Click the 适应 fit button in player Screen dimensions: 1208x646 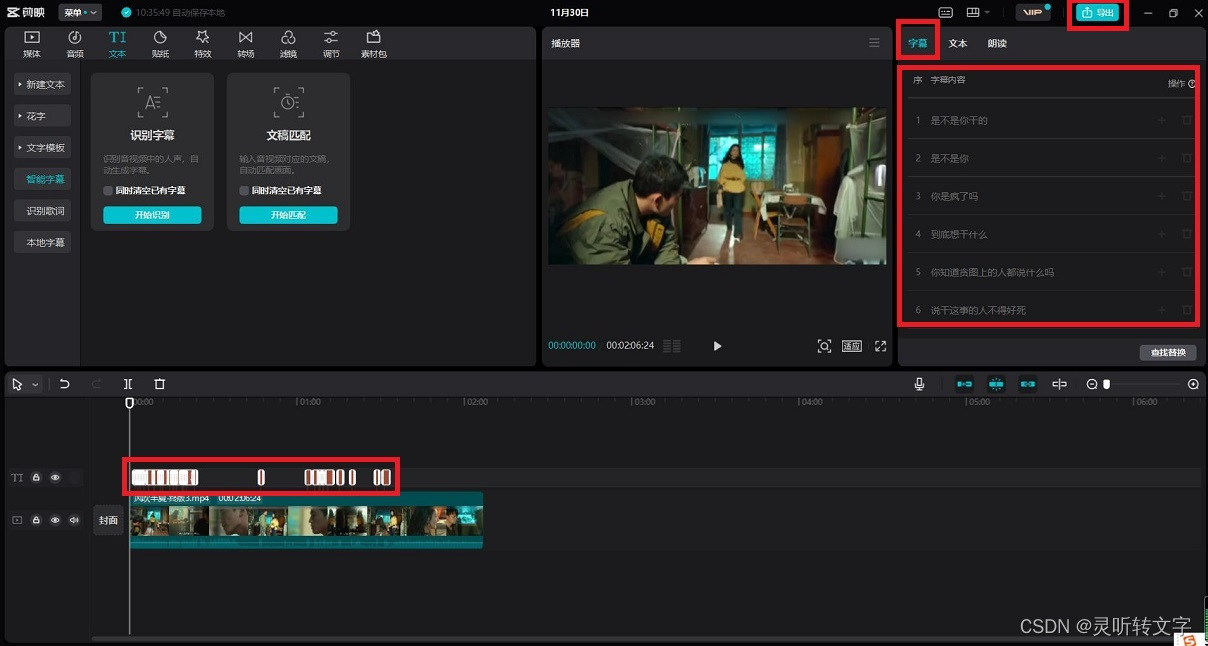pos(851,346)
